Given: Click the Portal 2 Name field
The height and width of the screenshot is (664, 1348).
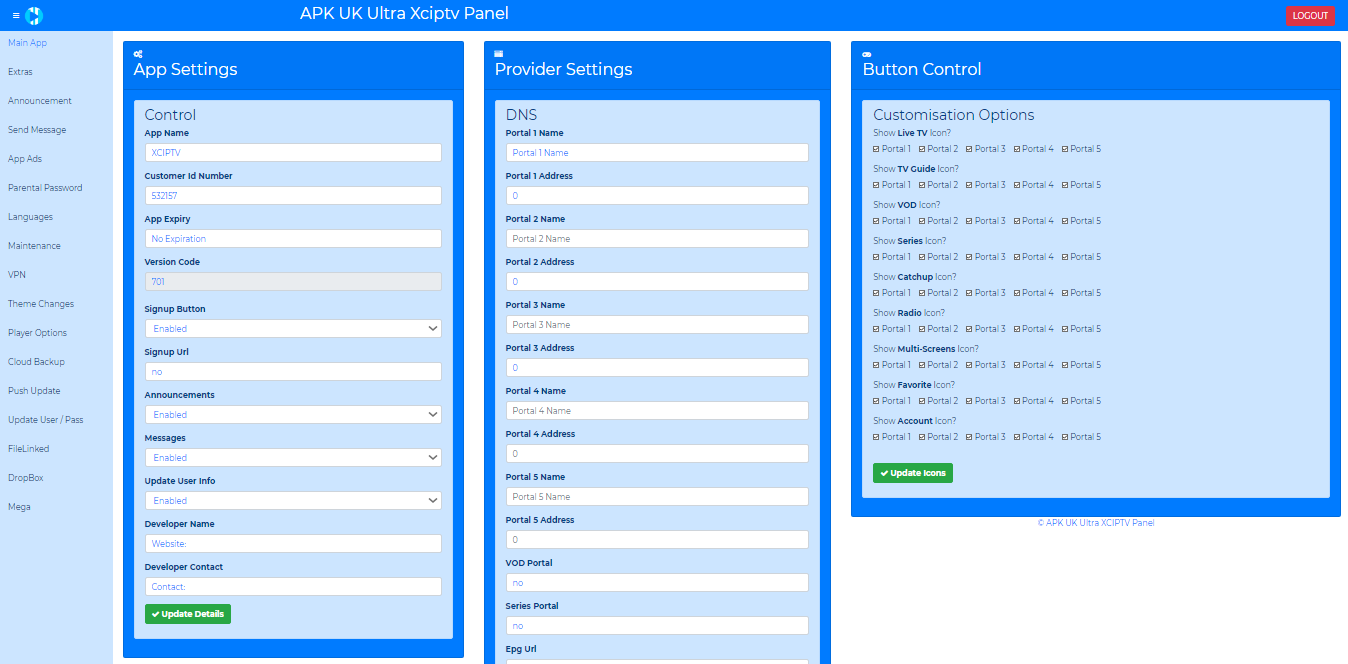Looking at the screenshot, I should (657, 238).
